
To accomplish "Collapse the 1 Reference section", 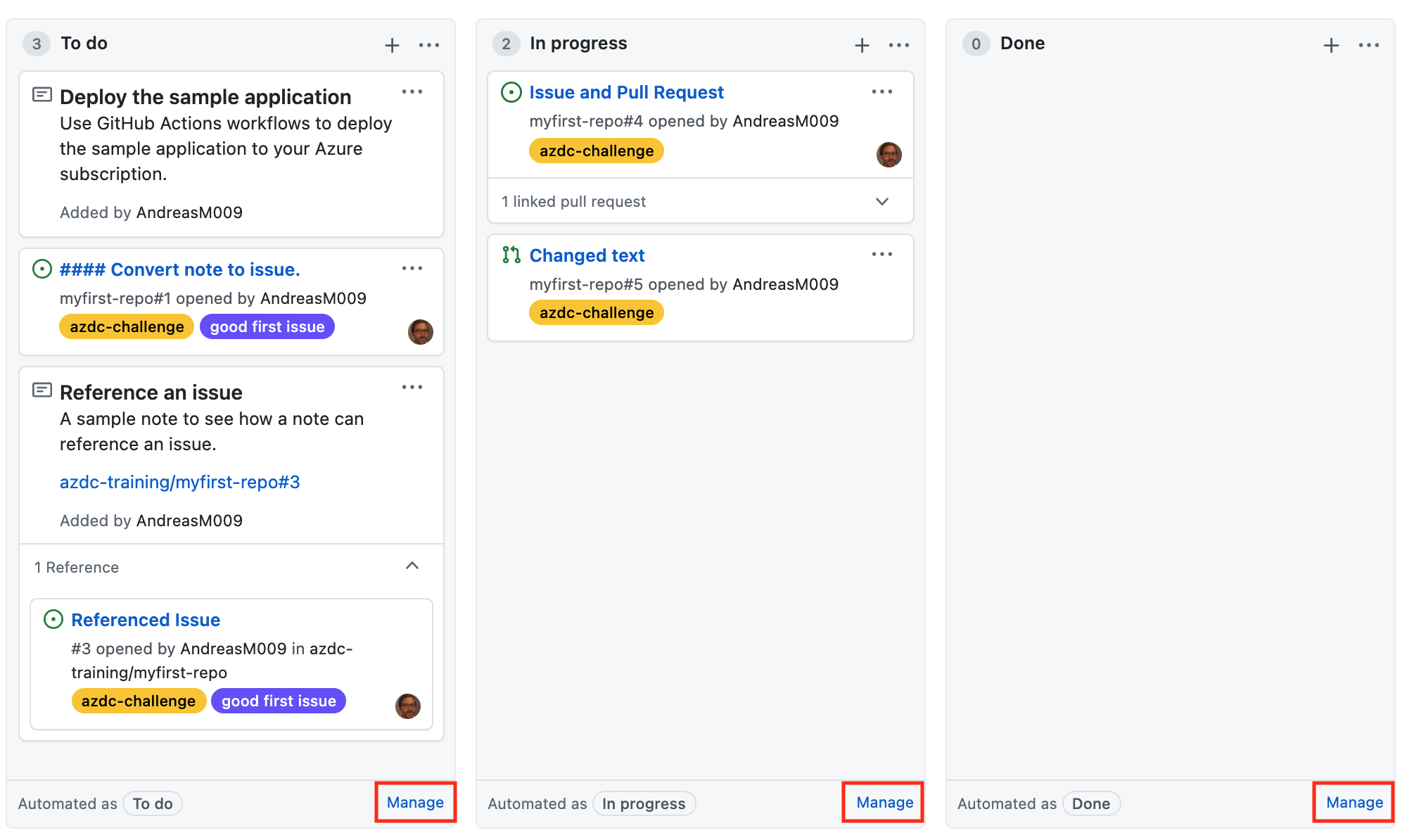I will click(413, 566).
